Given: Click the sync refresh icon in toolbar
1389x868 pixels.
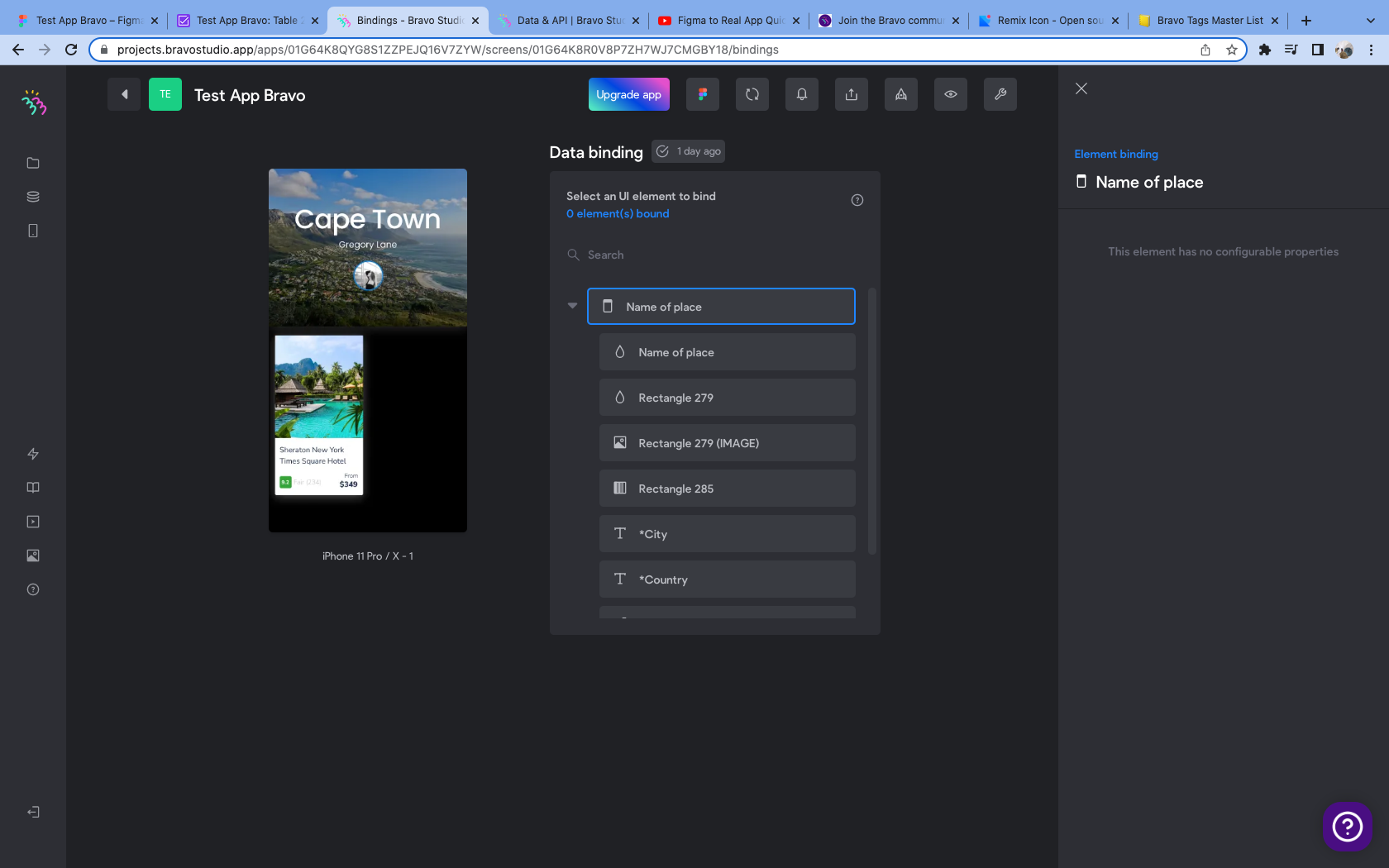Looking at the screenshot, I should (x=752, y=94).
